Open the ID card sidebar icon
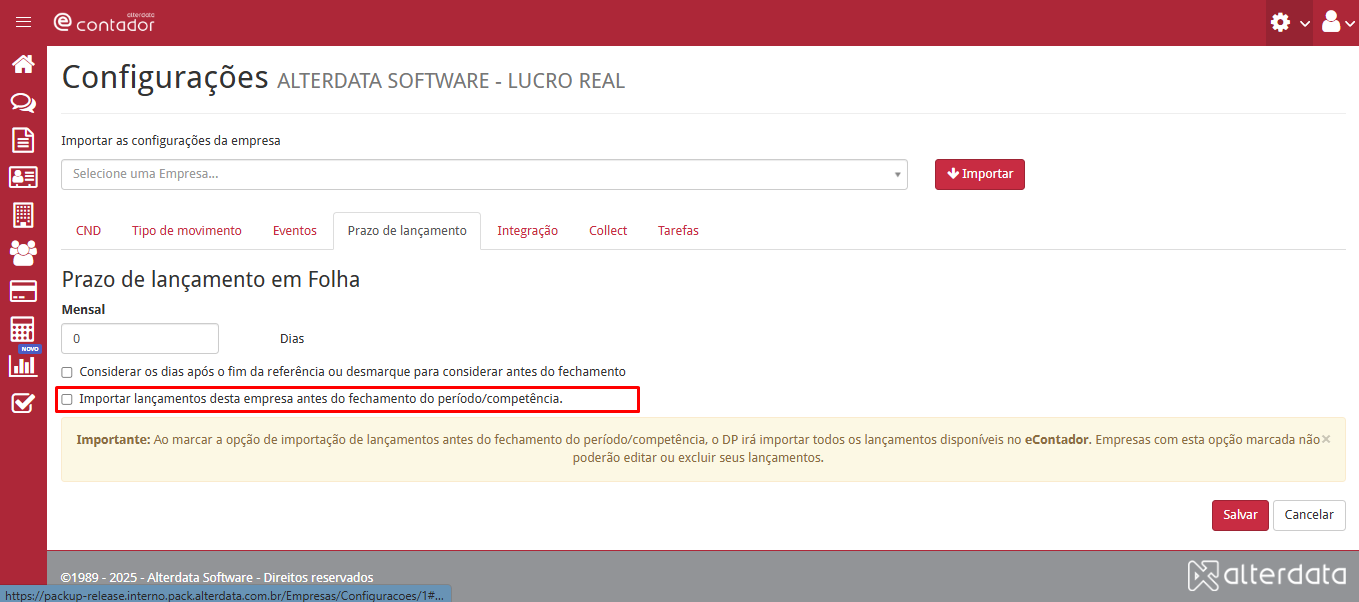The width and height of the screenshot is (1359, 602). point(23,177)
